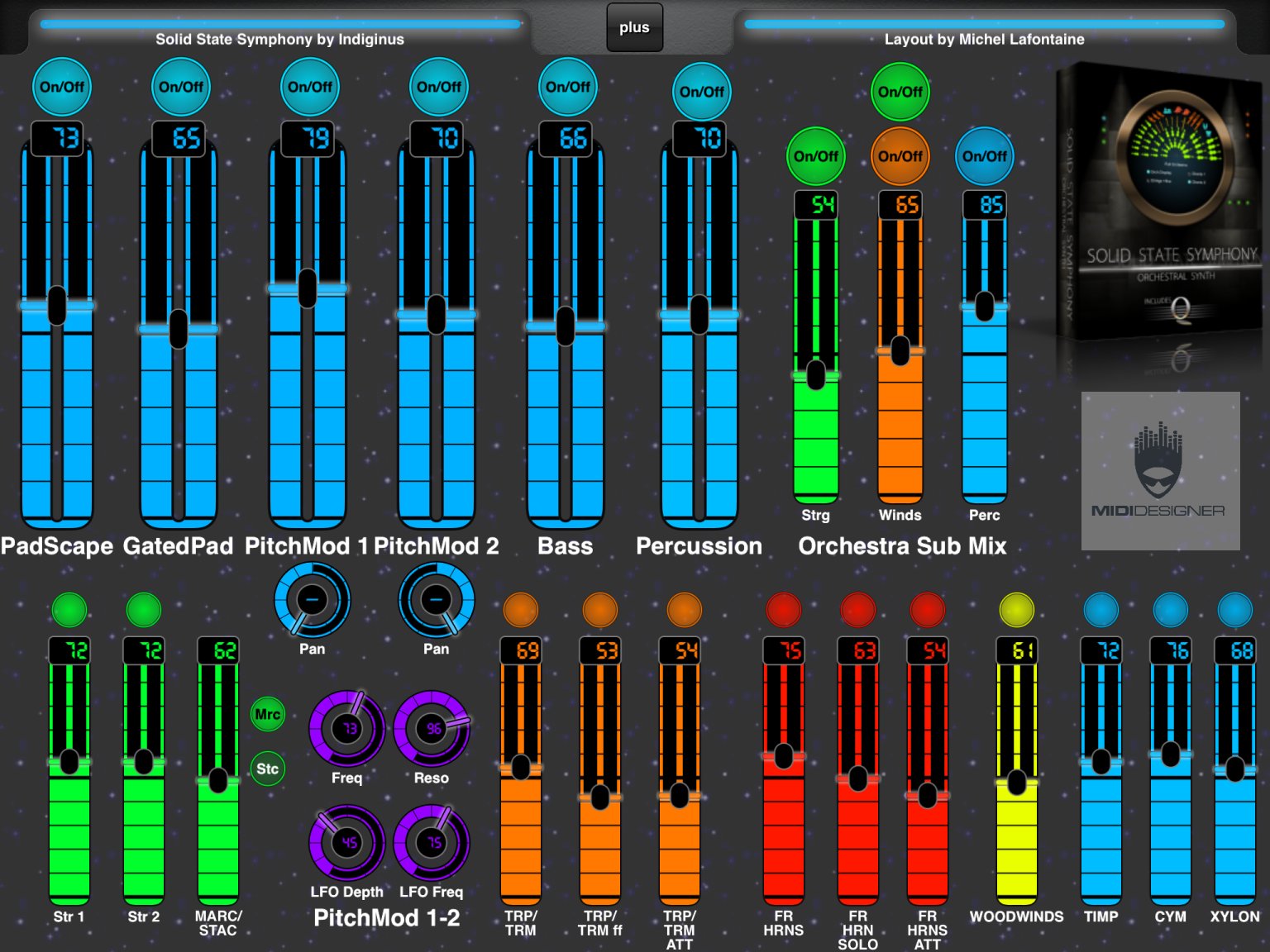This screenshot has width=1270, height=952.
Task: Click yellow light above WOODWINDS
Action: tap(1017, 610)
